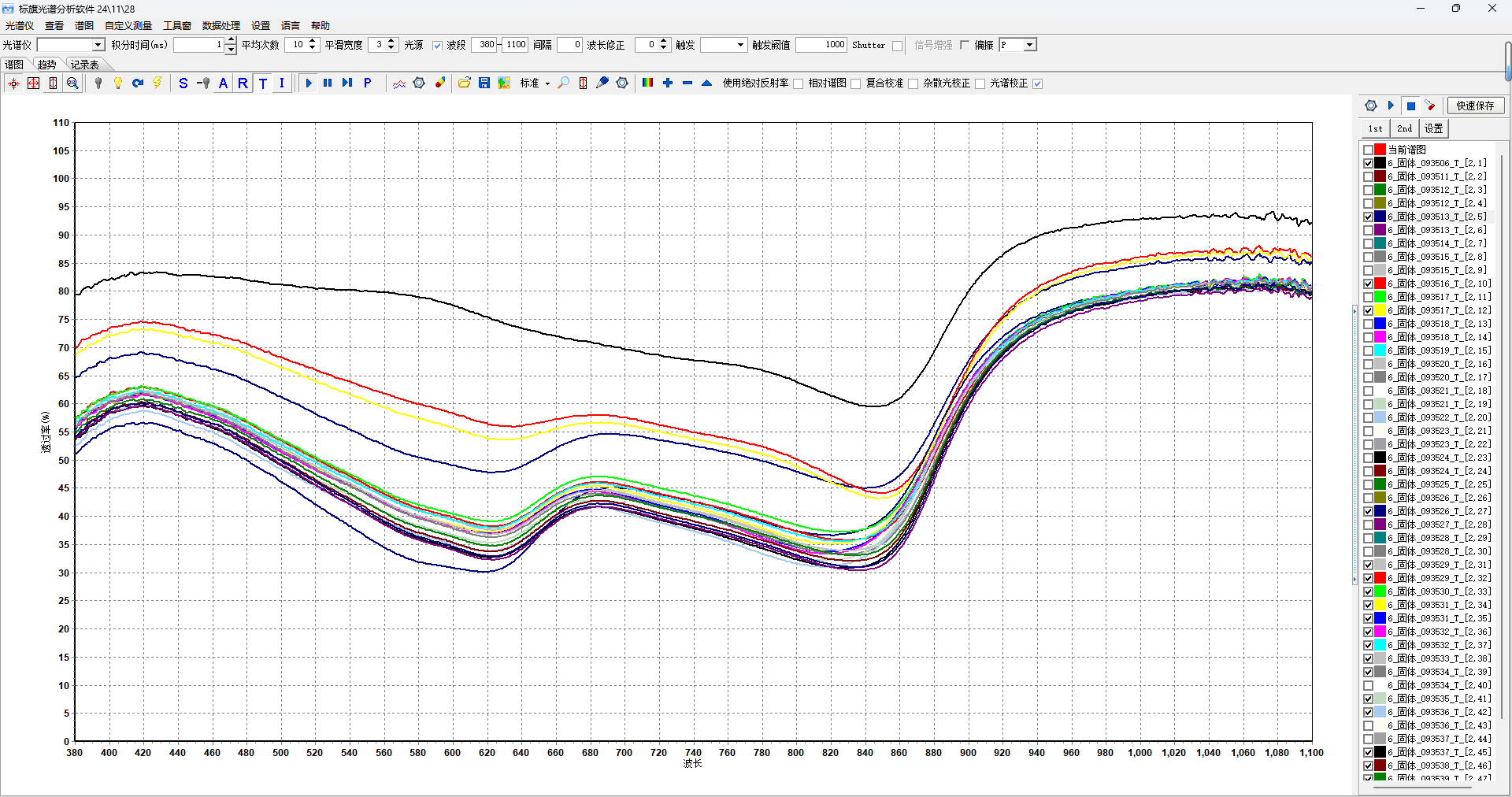Click the 2nd button in right panel
This screenshot has height=797, width=1512.
[1404, 128]
